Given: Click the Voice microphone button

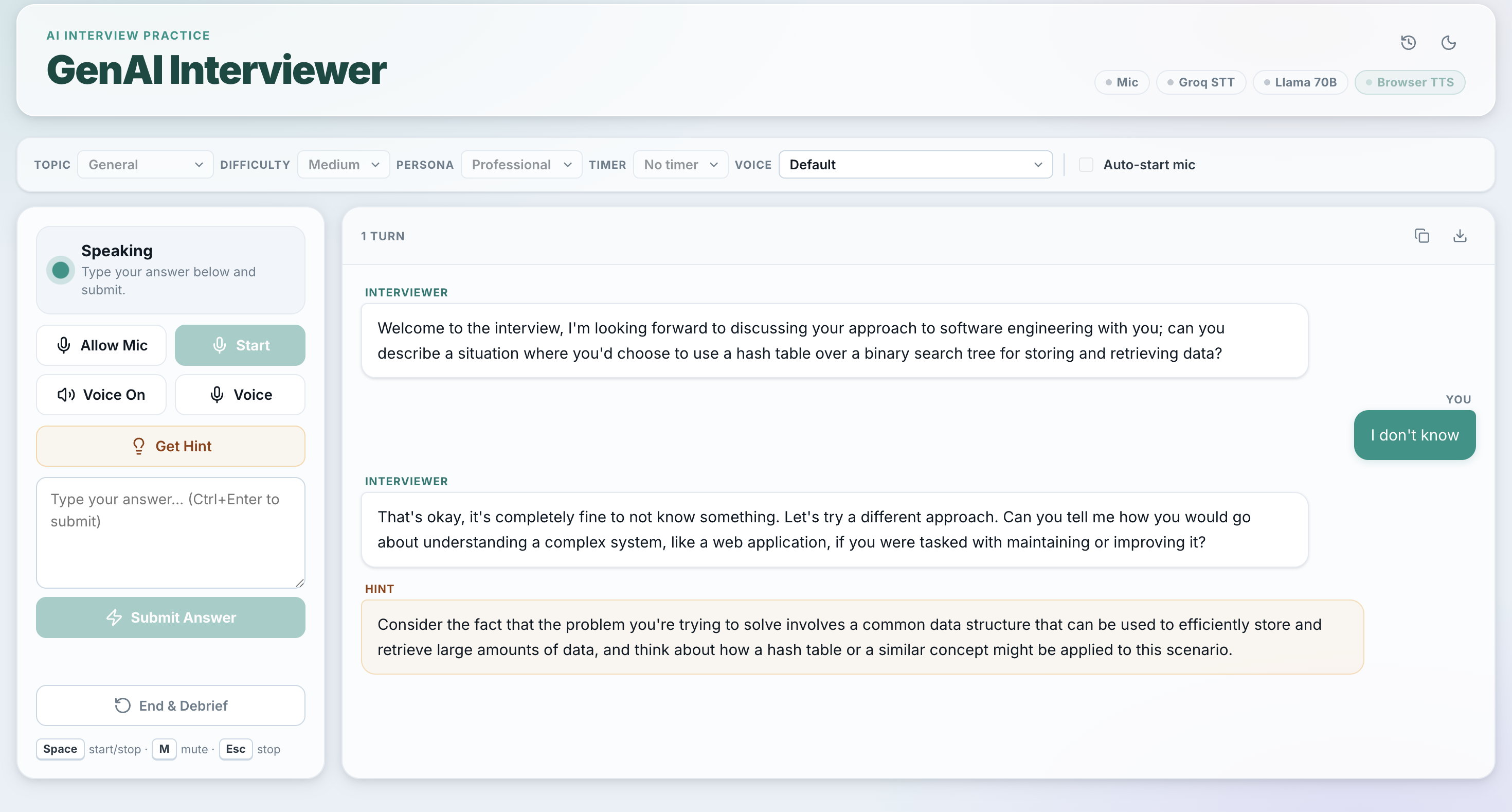Looking at the screenshot, I should pos(240,395).
